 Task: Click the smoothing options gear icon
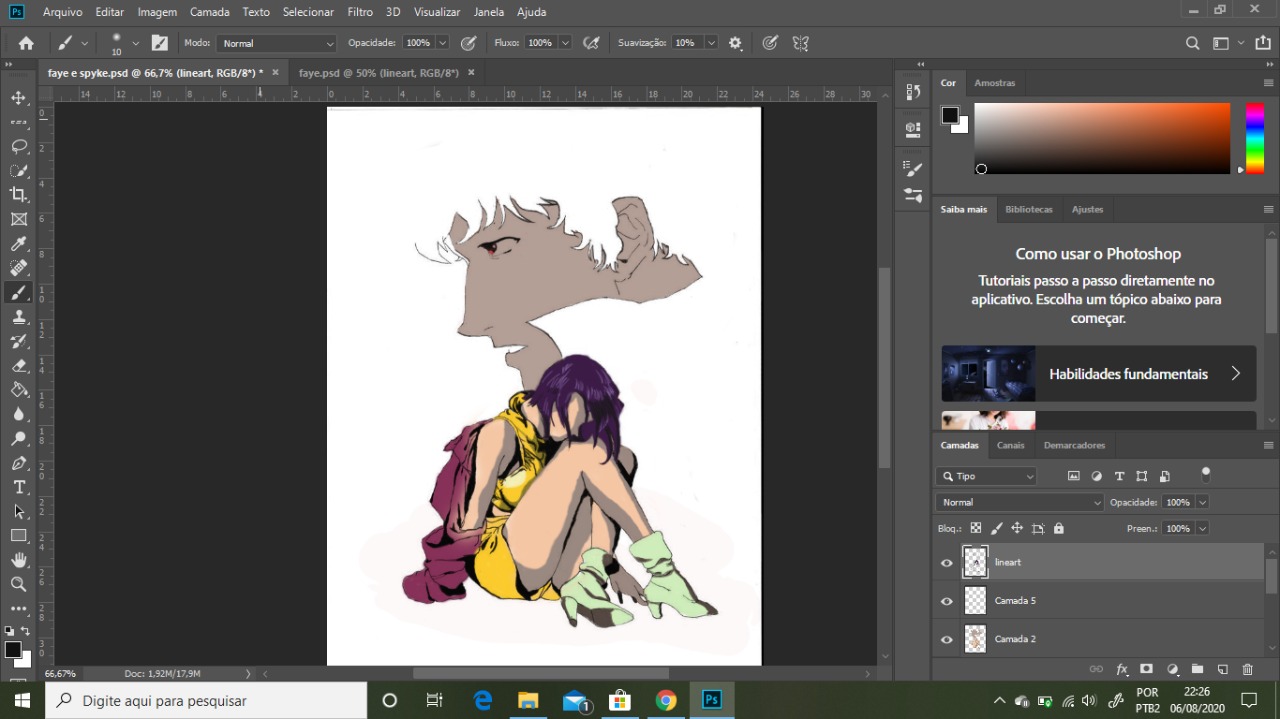tap(735, 43)
